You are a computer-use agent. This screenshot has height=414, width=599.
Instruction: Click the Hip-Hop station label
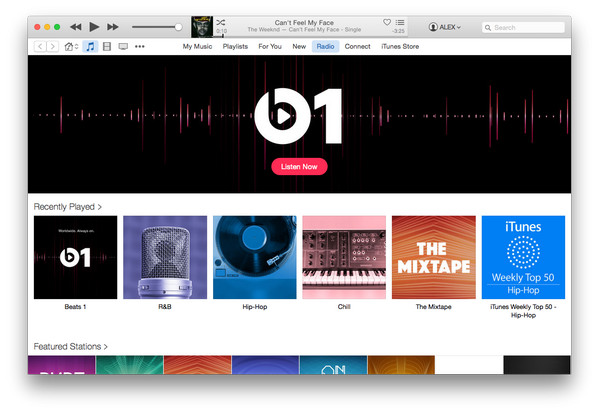(x=254, y=307)
